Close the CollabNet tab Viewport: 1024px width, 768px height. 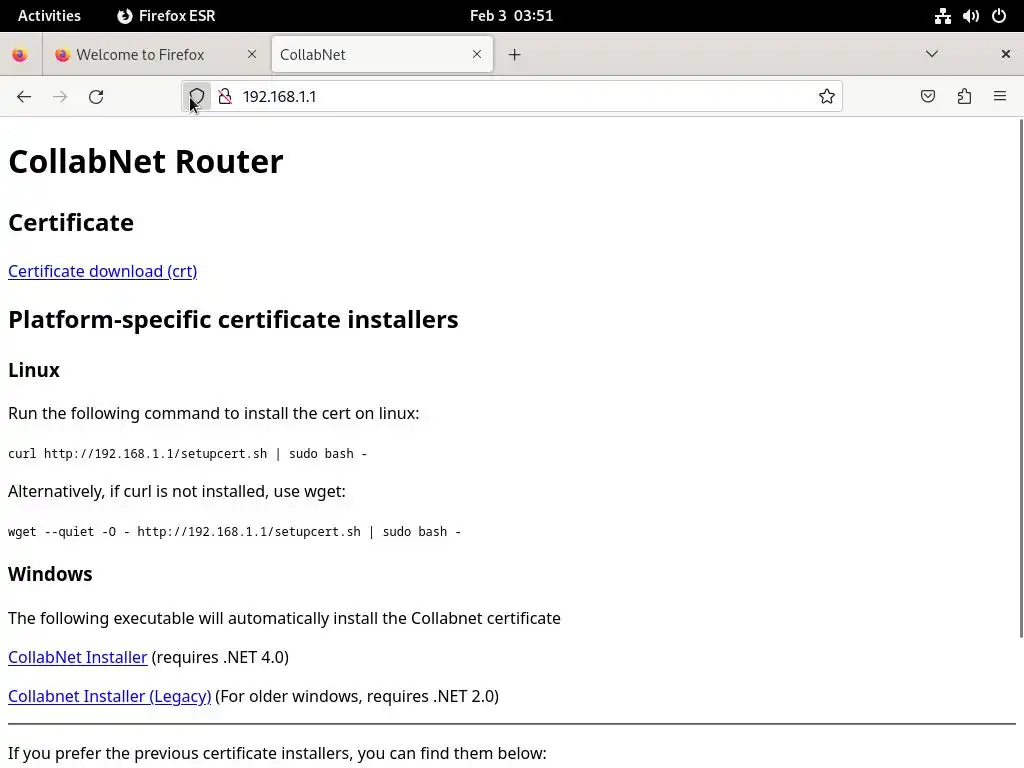(x=477, y=54)
